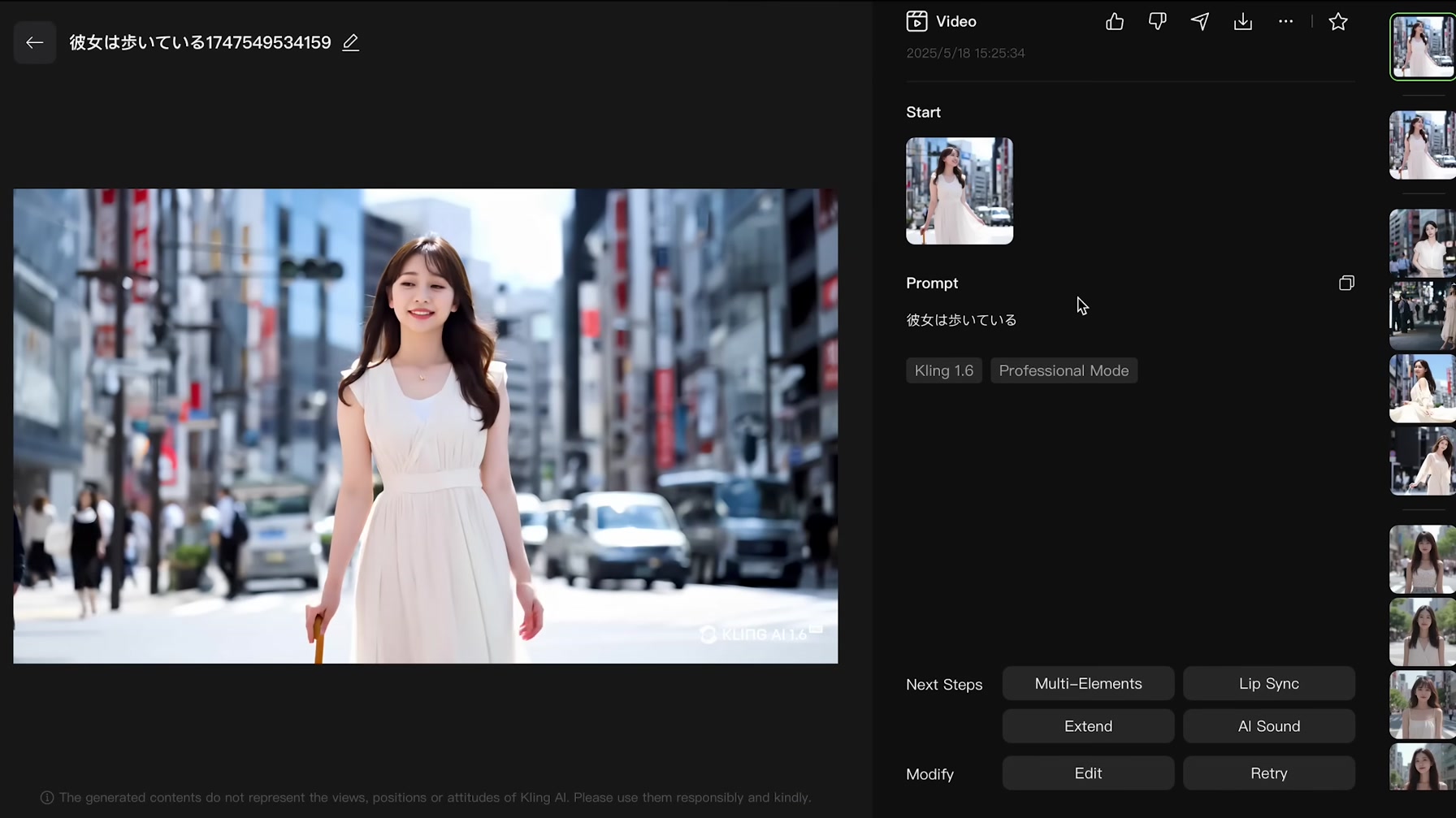
Task: Select the Professional Mode tag
Action: 1064,370
